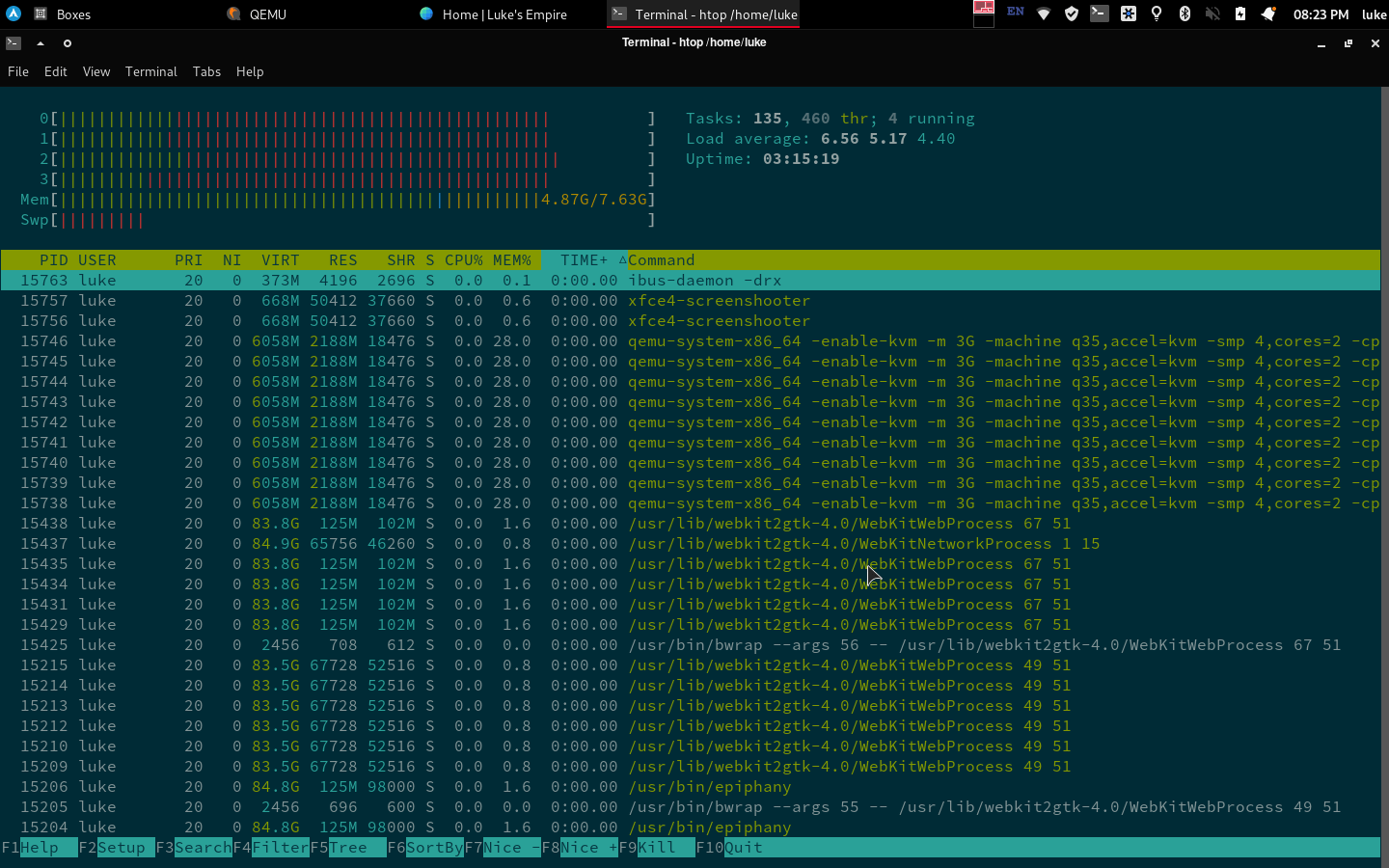Open F6 SortBy in htop footer
Screen dimensions: 1389x868
[425, 847]
